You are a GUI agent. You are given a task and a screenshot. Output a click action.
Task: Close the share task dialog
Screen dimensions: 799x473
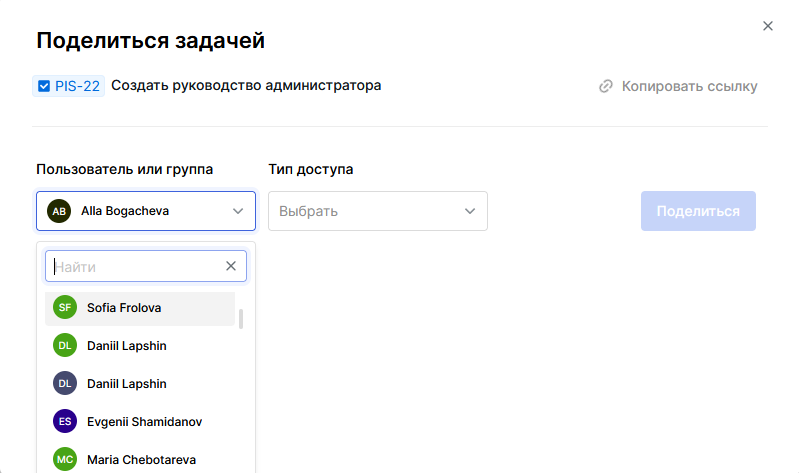click(x=768, y=26)
